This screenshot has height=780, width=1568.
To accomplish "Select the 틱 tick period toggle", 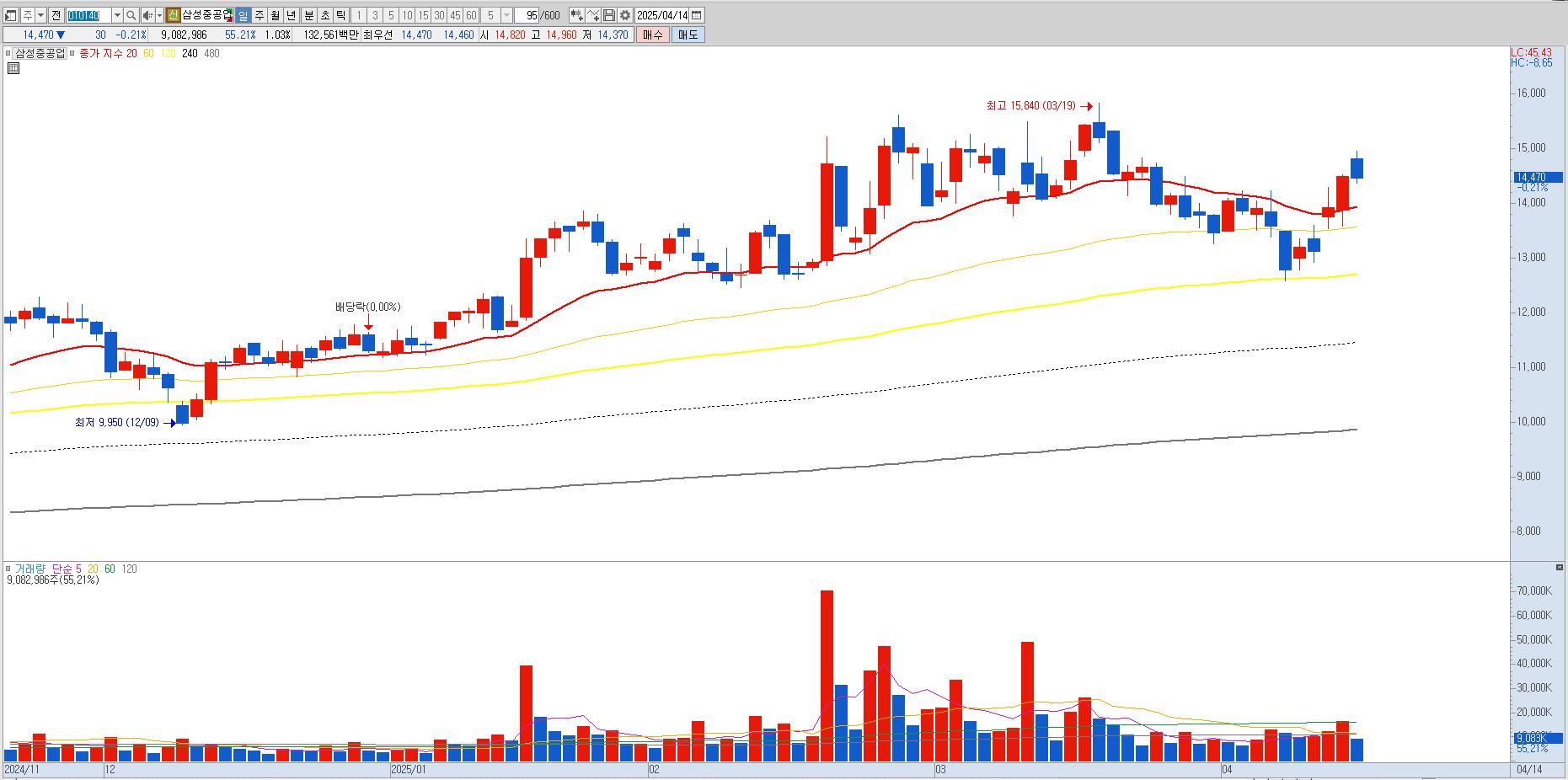I will tap(341, 15).
